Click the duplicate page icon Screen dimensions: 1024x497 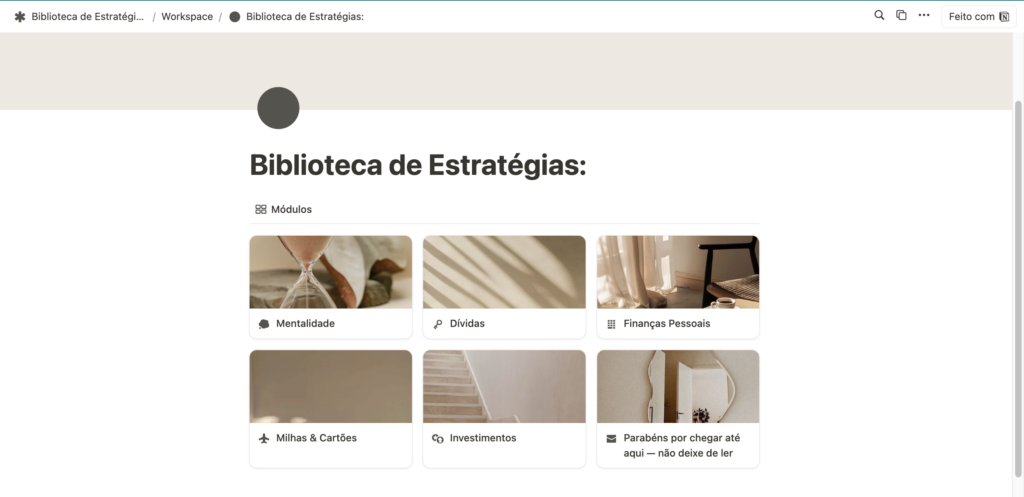pyautogui.click(x=901, y=15)
